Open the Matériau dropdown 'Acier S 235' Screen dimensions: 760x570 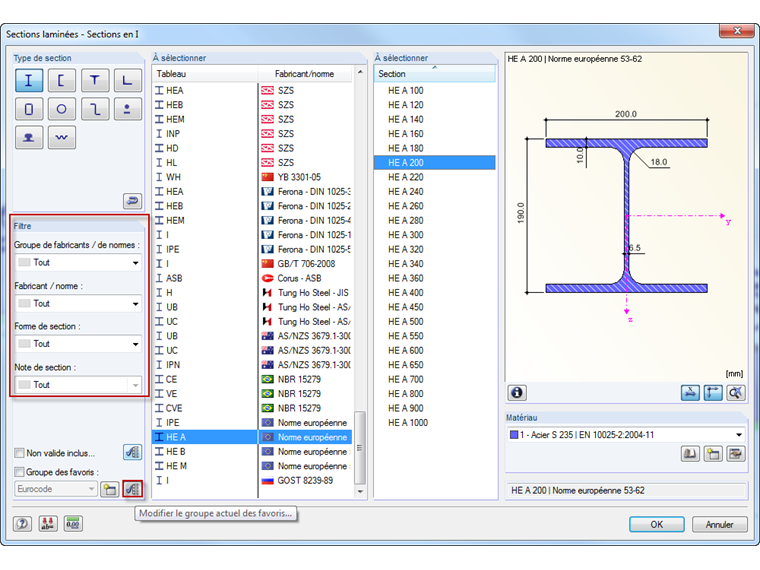tap(626, 435)
